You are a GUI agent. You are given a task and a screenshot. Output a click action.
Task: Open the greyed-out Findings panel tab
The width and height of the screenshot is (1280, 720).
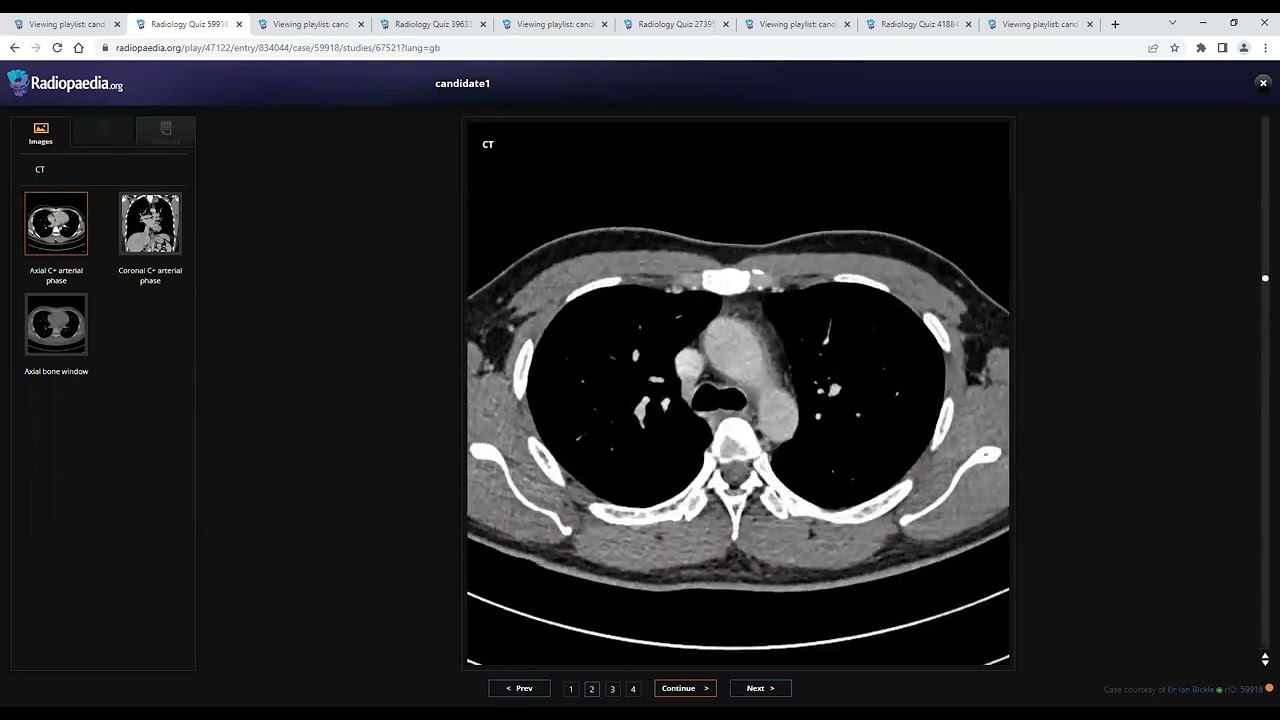(166, 132)
